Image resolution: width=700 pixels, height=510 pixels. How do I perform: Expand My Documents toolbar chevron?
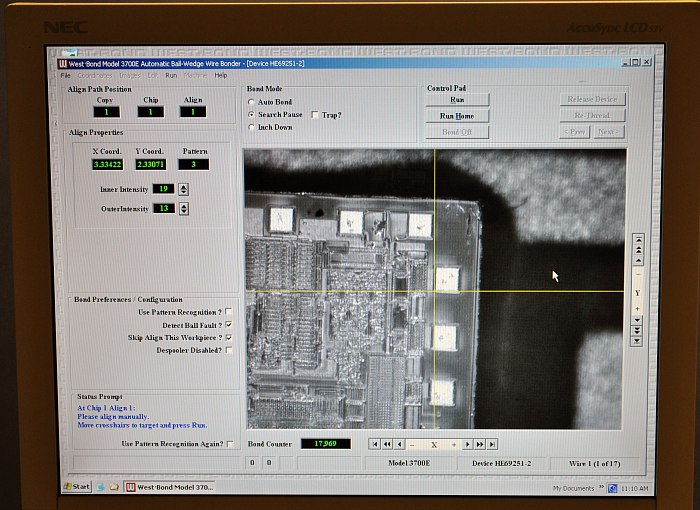click(x=601, y=487)
